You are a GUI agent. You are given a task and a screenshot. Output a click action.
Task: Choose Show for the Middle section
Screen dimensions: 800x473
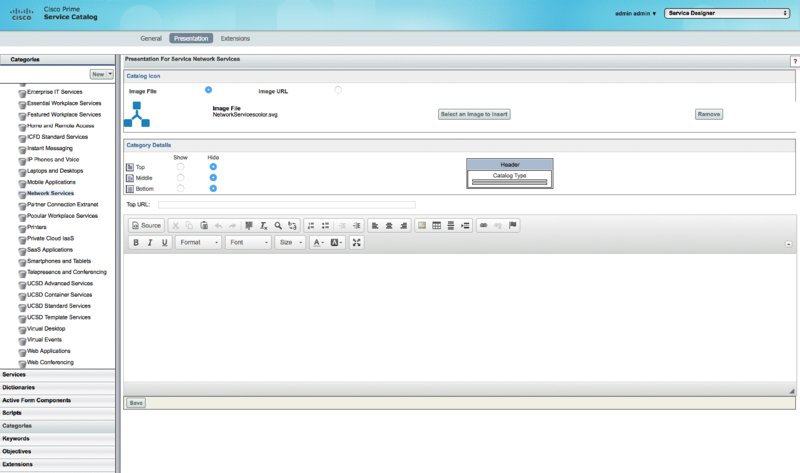coord(180,178)
